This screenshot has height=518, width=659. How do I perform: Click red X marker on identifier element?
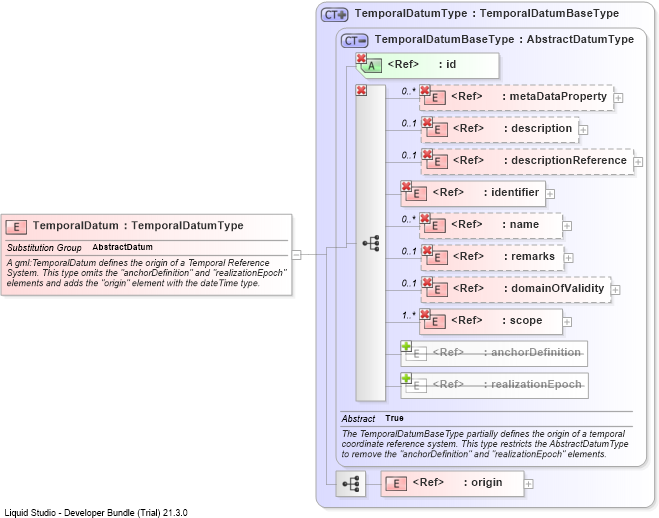pos(406,186)
